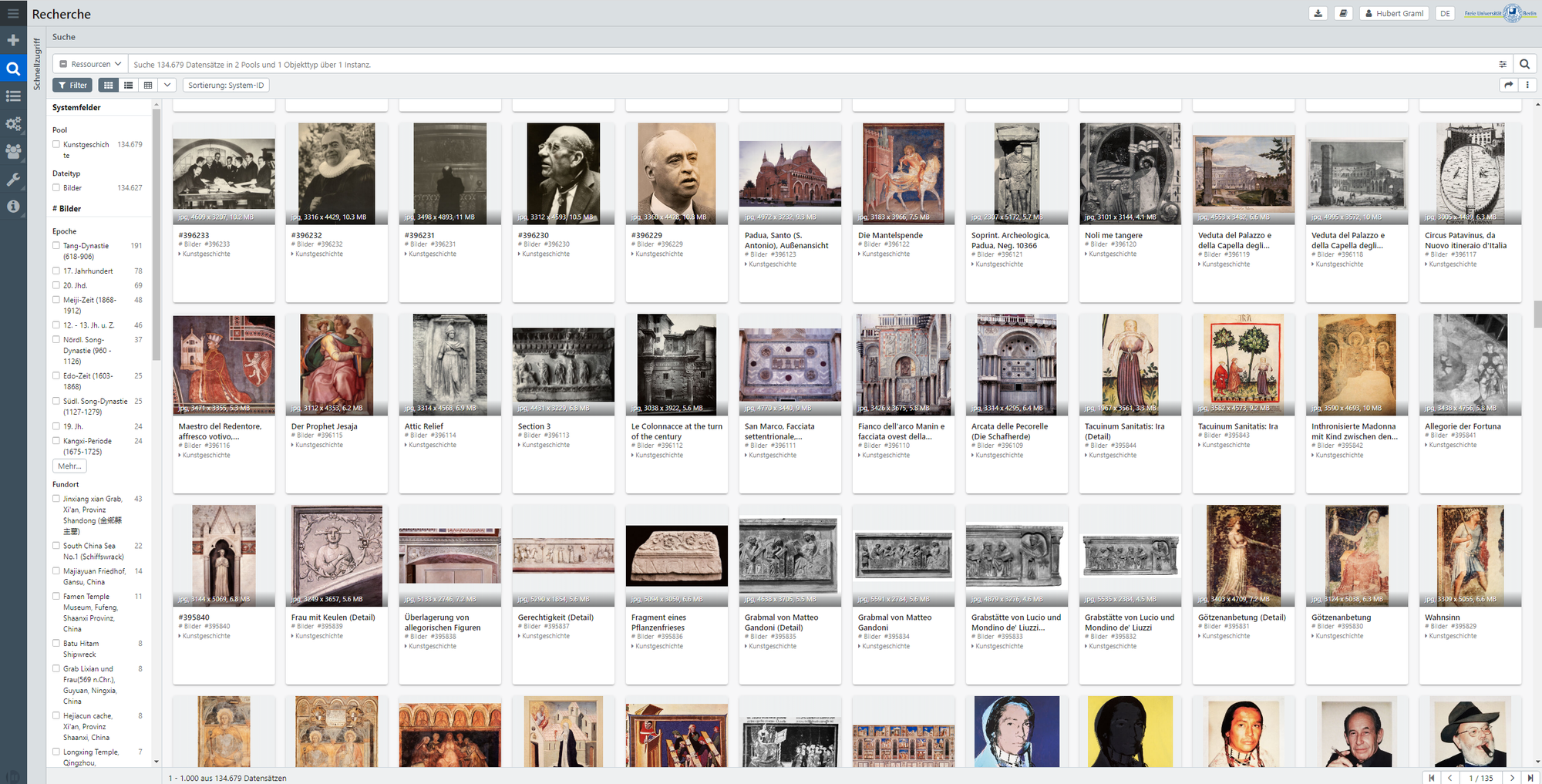Open the Götzenanbetung (Detail) record title
1542x784 pixels.
tap(1241, 617)
